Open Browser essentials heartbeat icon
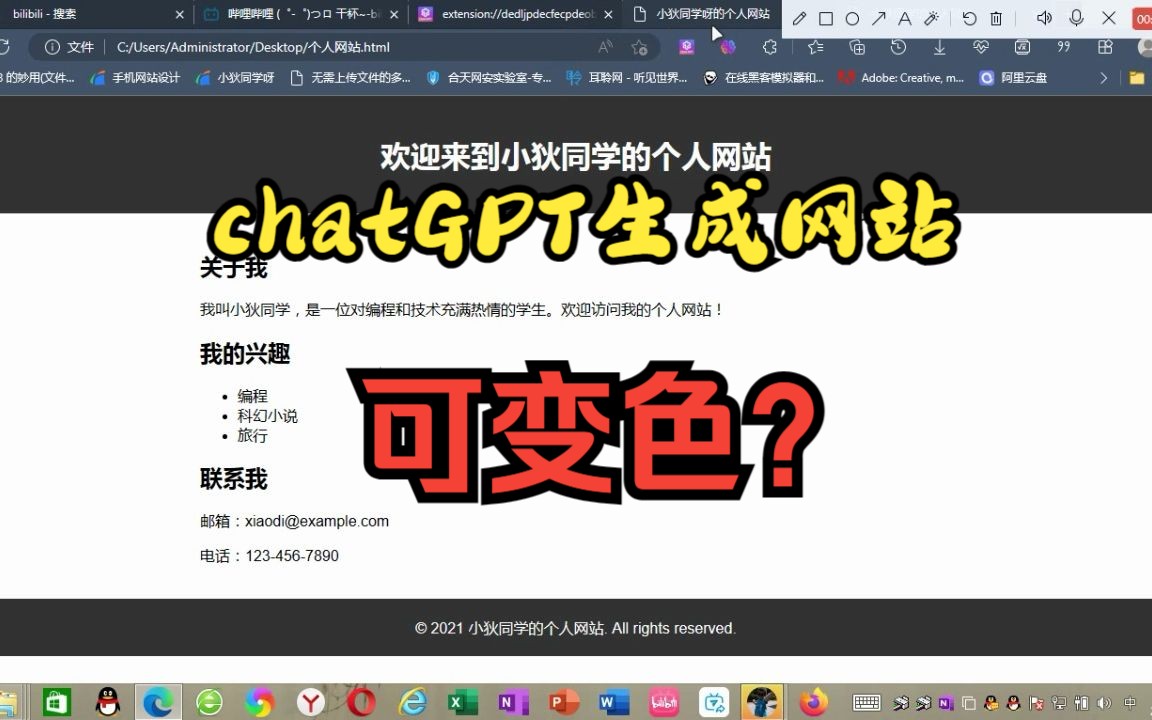 click(x=981, y=47)
